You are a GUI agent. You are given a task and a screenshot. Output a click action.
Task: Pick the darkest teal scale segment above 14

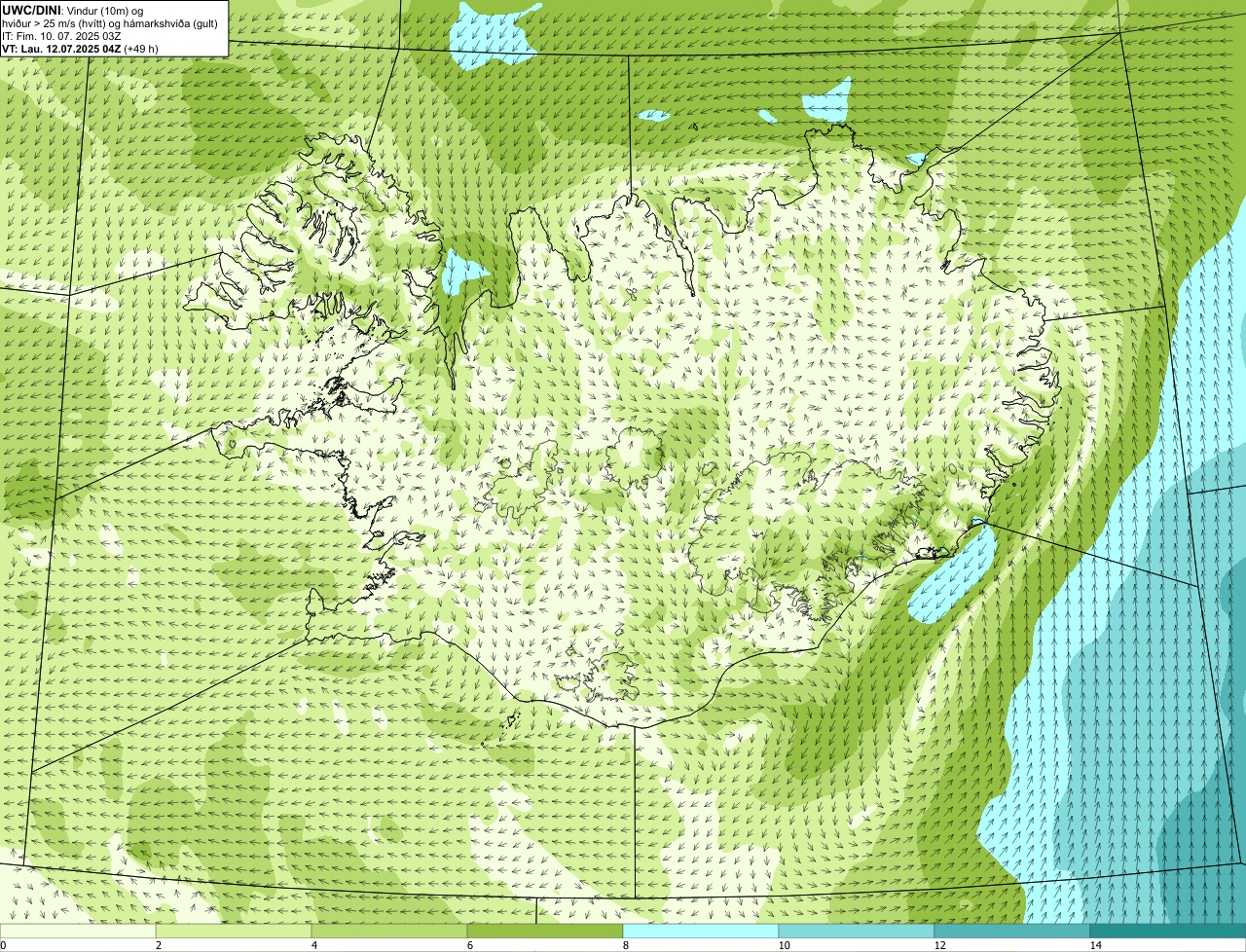(1168, 932)
